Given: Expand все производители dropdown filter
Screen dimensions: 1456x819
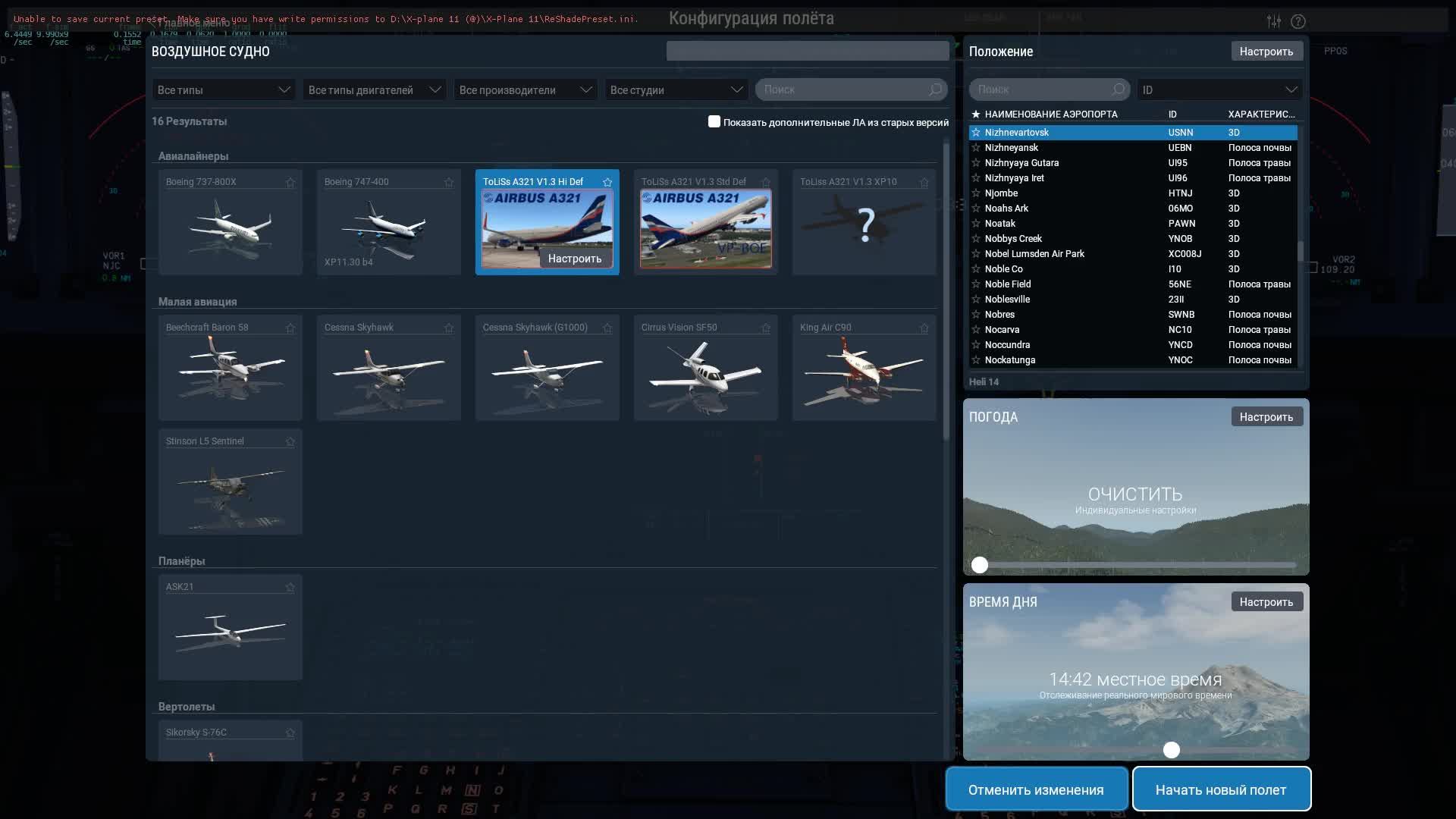Looking at the screenshot, I should coord(524,91).
